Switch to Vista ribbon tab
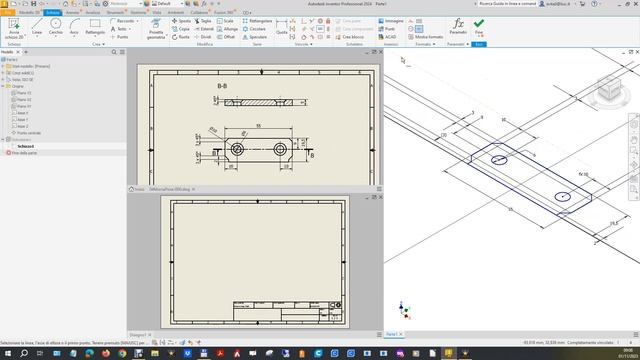The height and width of the screenshot is (360, 640). [x=157, y=13]
